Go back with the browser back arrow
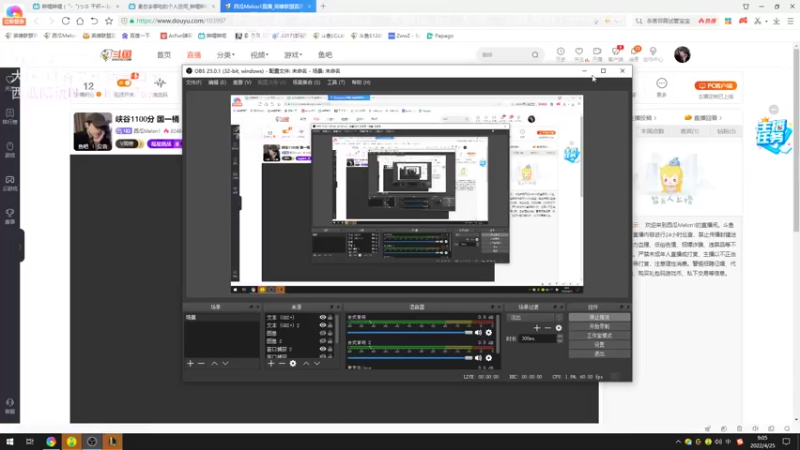 36,21
